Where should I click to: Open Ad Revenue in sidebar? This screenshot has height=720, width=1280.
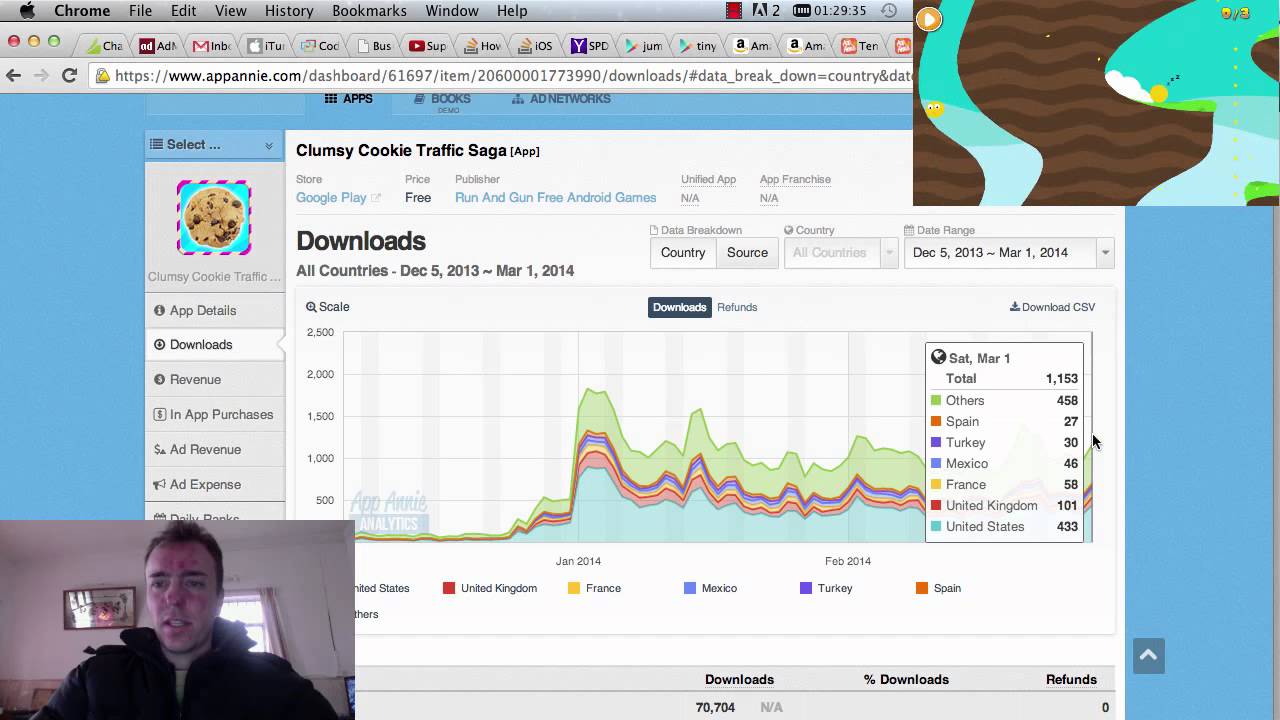pos(214,450)
